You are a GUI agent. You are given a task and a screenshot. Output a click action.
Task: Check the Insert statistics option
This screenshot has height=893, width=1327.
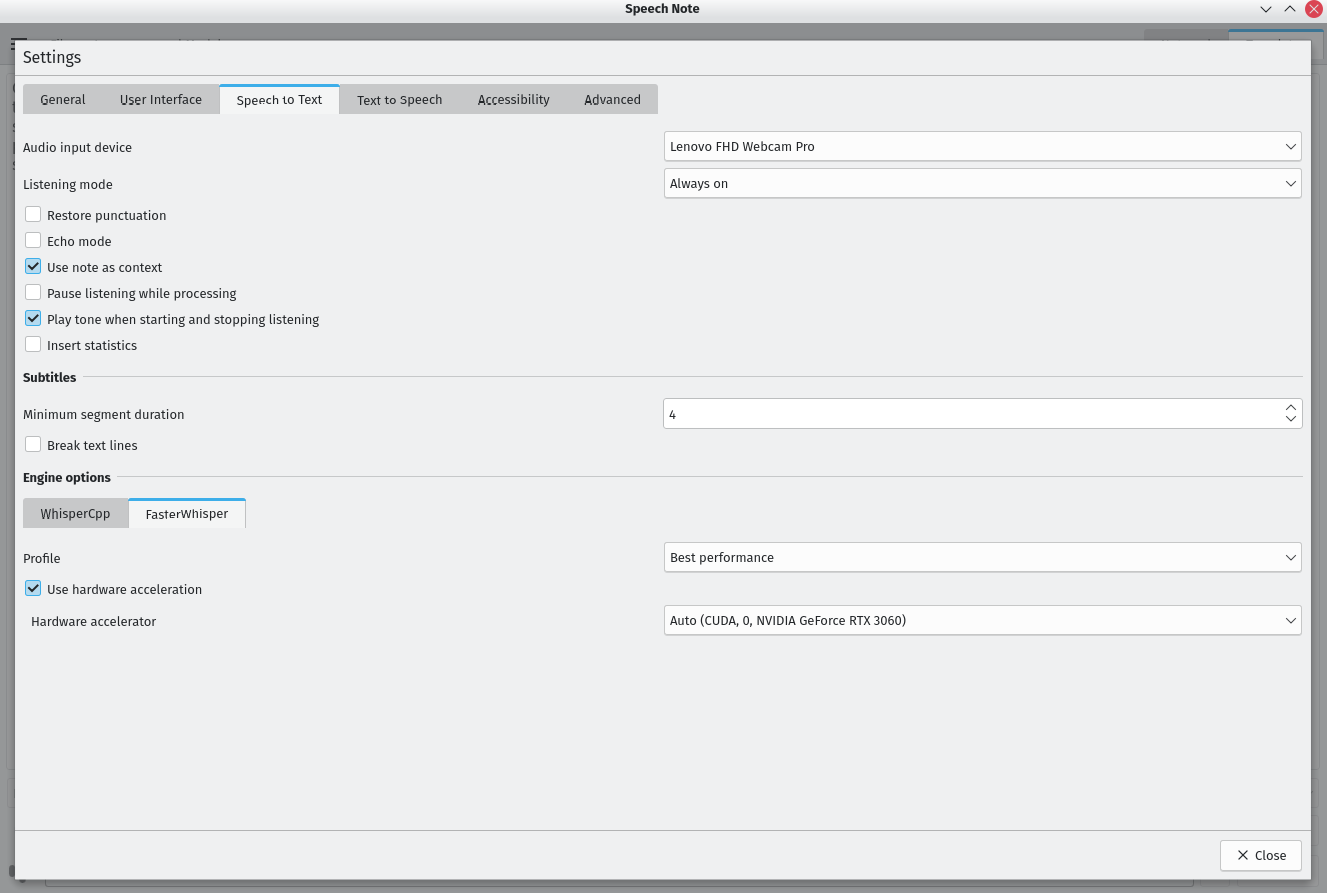coord(33,344)
